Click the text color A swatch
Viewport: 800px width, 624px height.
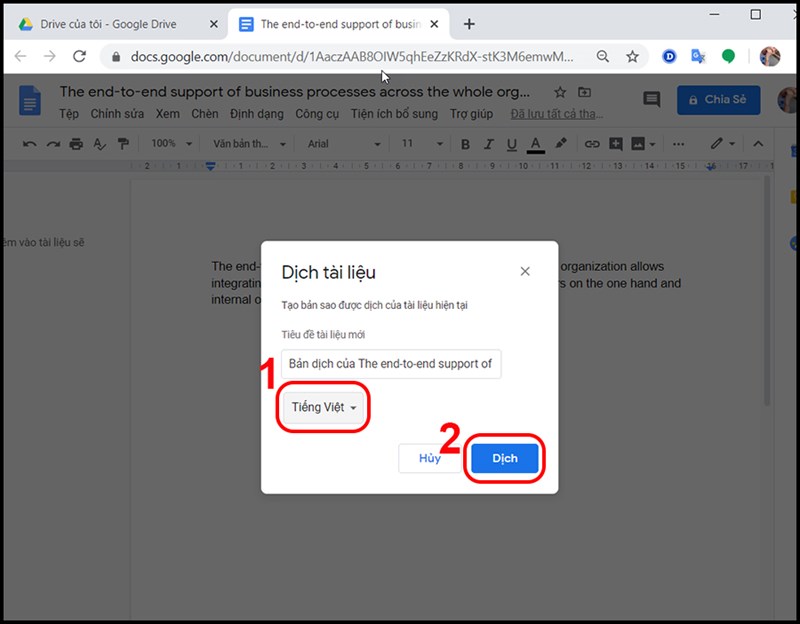pos(536,144)
